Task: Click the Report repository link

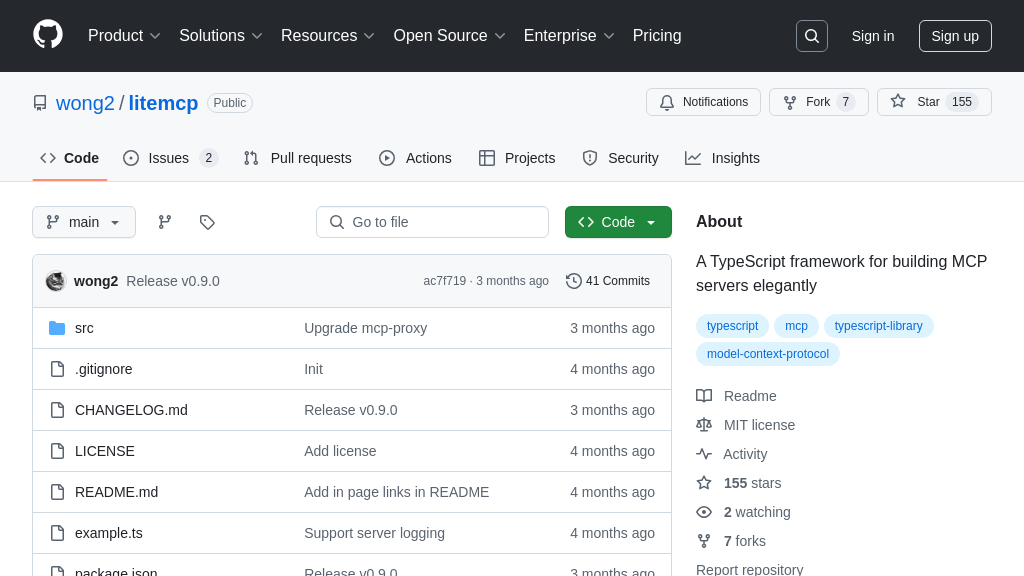Action: [x=750, y=569]
